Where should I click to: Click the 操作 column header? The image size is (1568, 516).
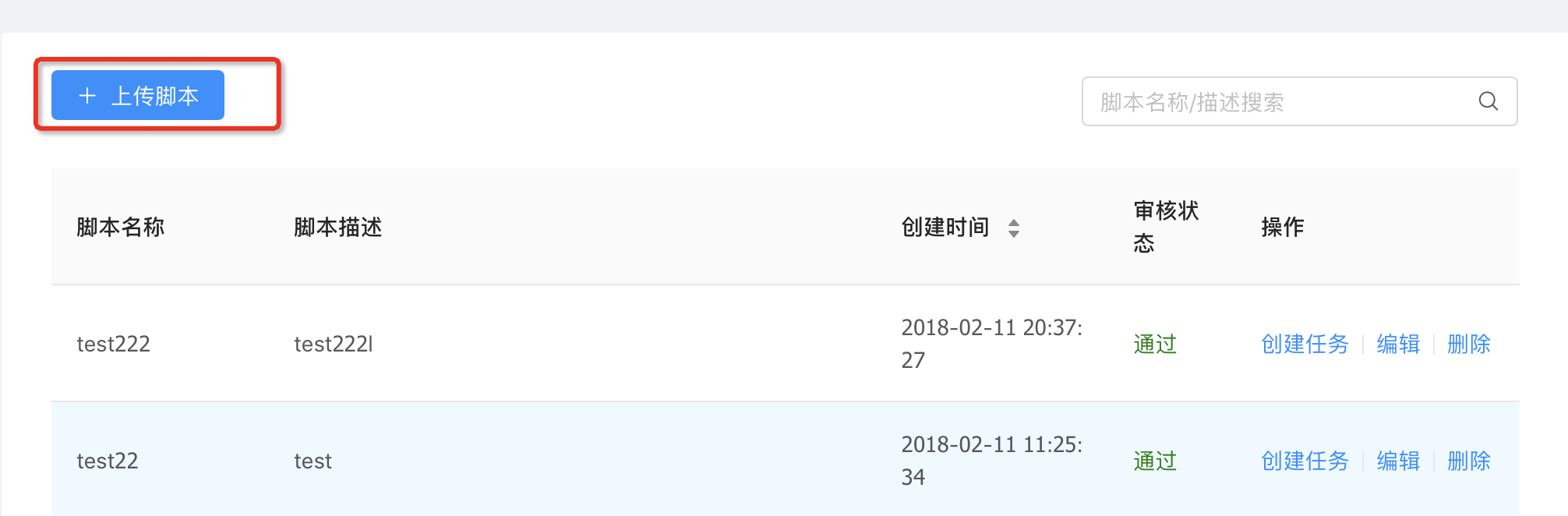coord(1283,227)
